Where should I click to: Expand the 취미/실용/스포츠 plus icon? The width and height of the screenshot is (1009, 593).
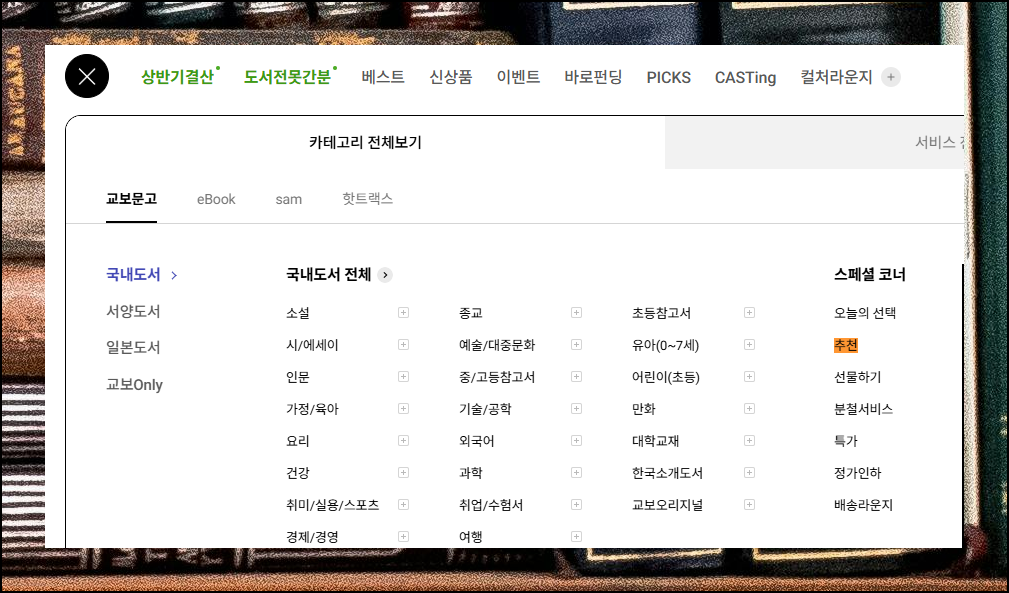pos(403,504)
